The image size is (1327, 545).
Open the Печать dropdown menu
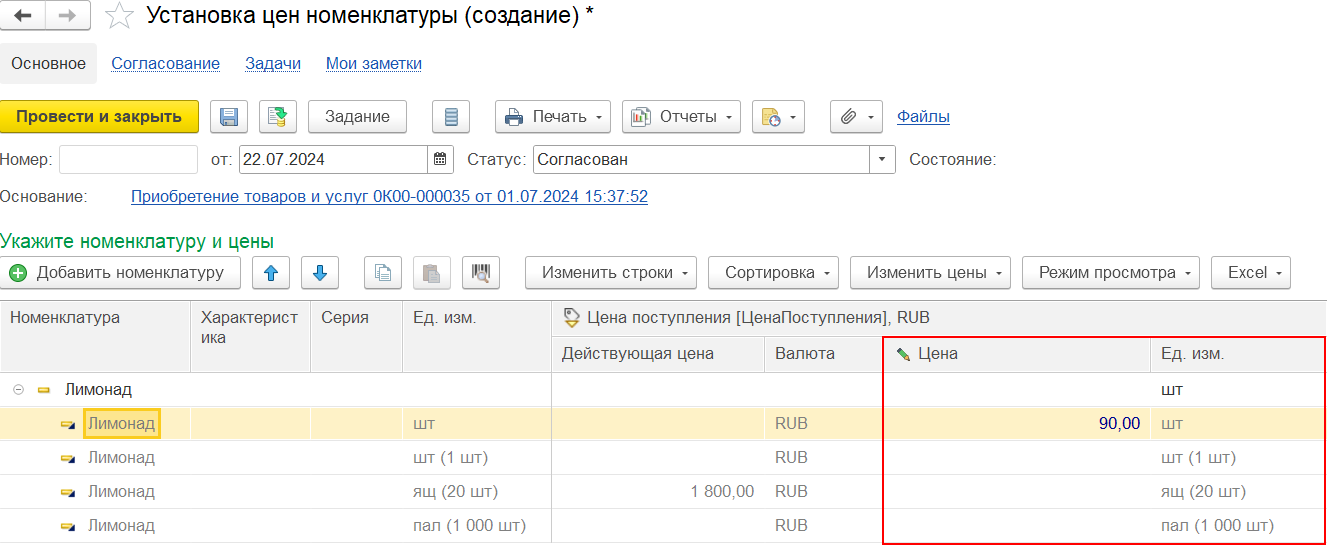(x=553, y=117)
